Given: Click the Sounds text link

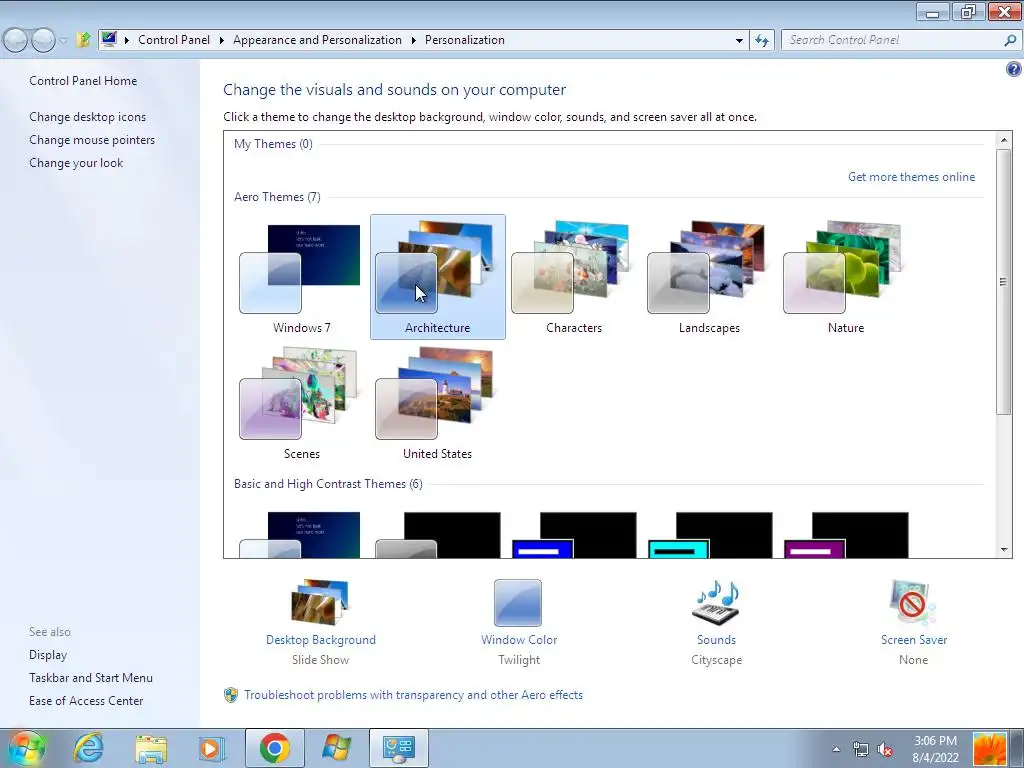Looking at the screenshot, I should pyautogui.click(x=716, y=640).
